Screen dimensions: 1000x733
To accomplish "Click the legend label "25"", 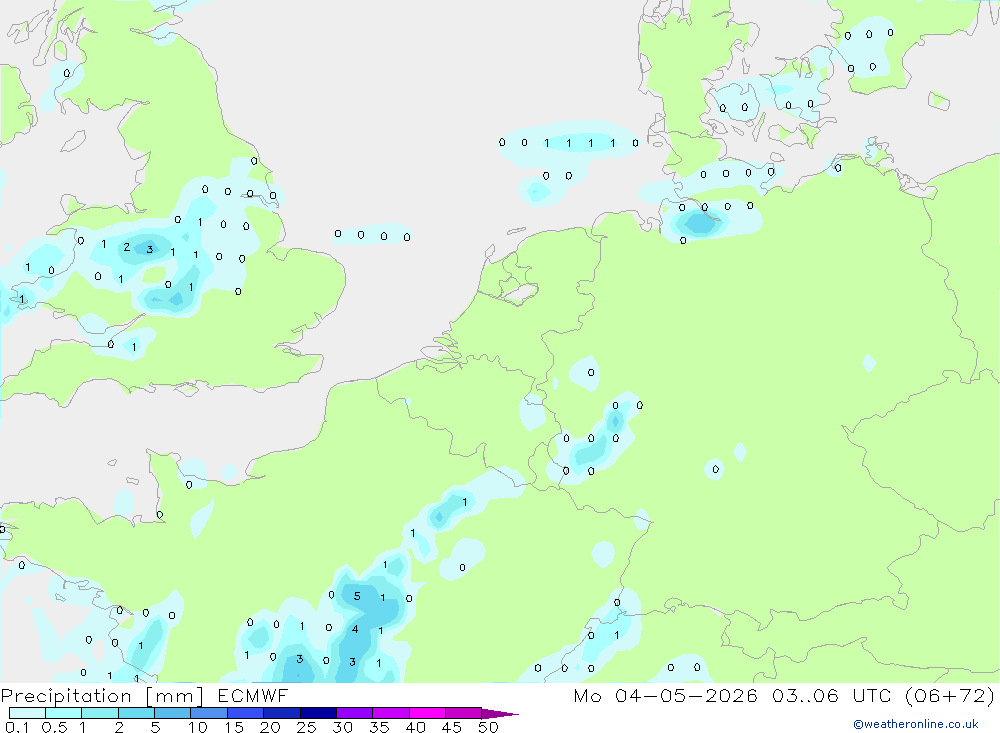I will [307, 727].
